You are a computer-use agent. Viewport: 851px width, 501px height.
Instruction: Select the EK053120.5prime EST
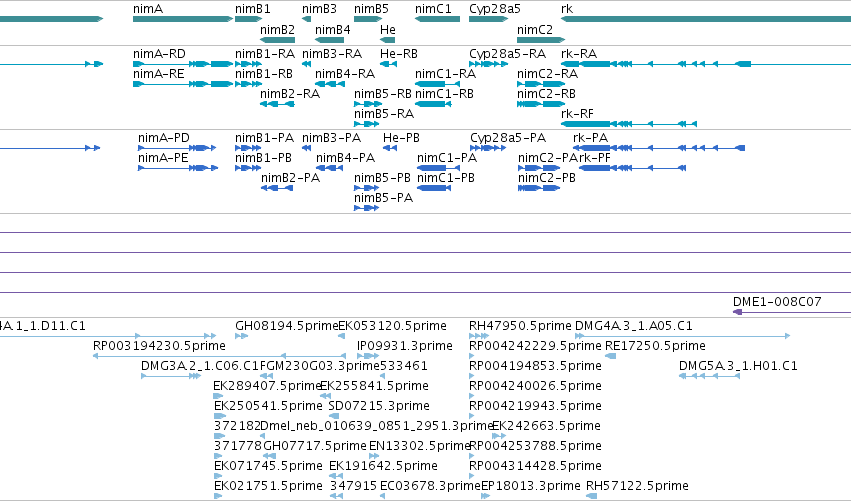coord(341,336)
